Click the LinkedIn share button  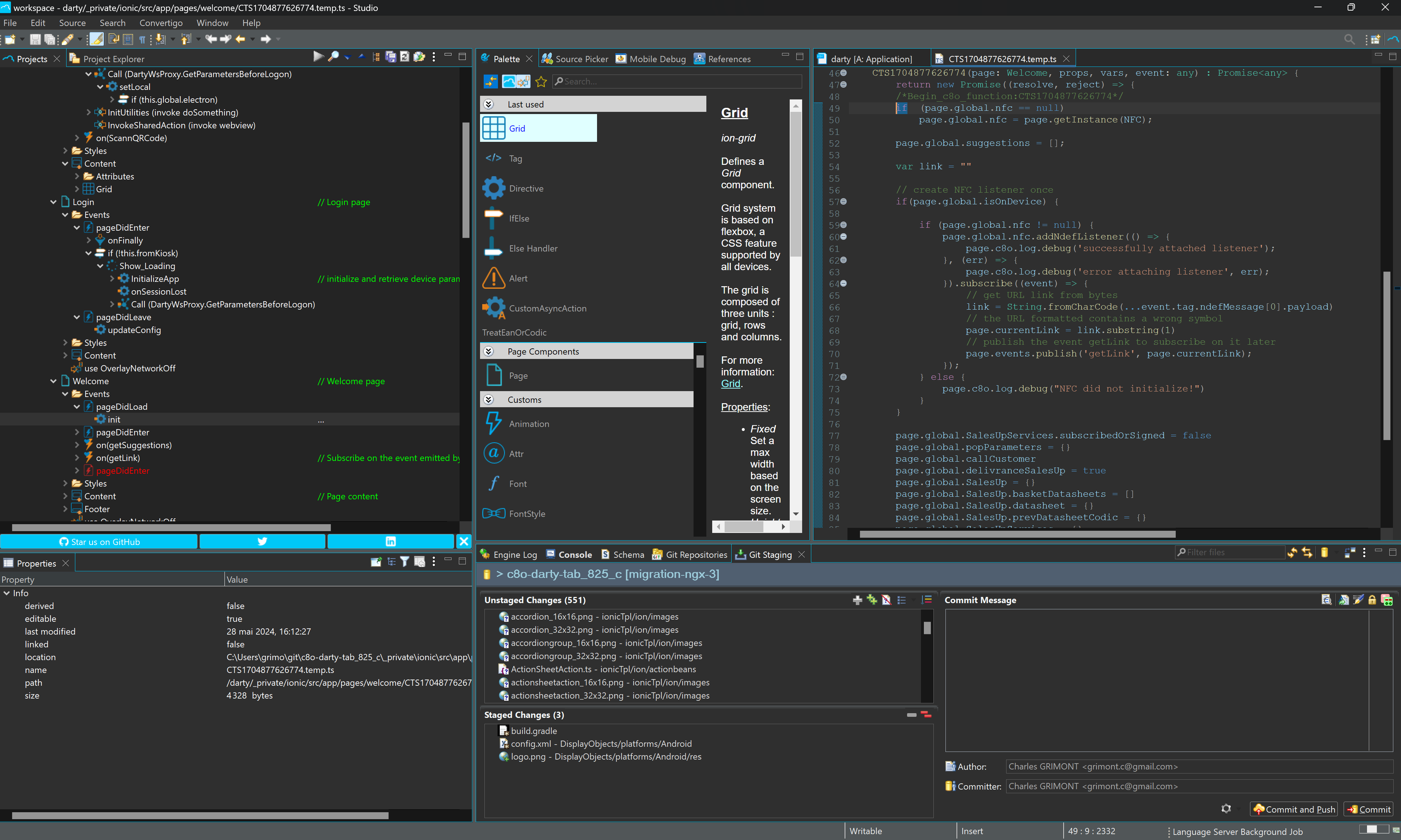[x=390, y=542]
